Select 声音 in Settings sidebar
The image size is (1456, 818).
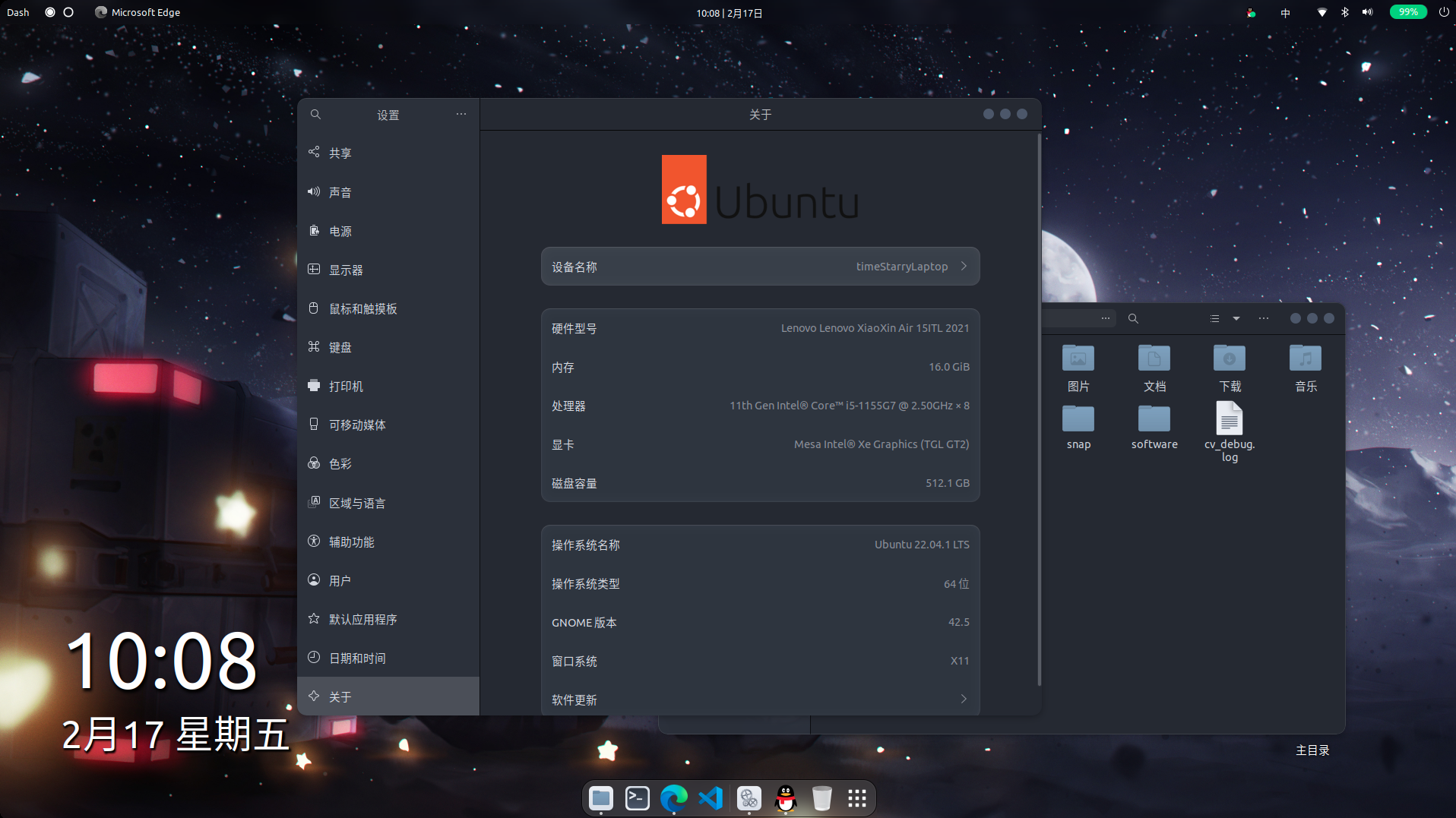pos(388,192)
